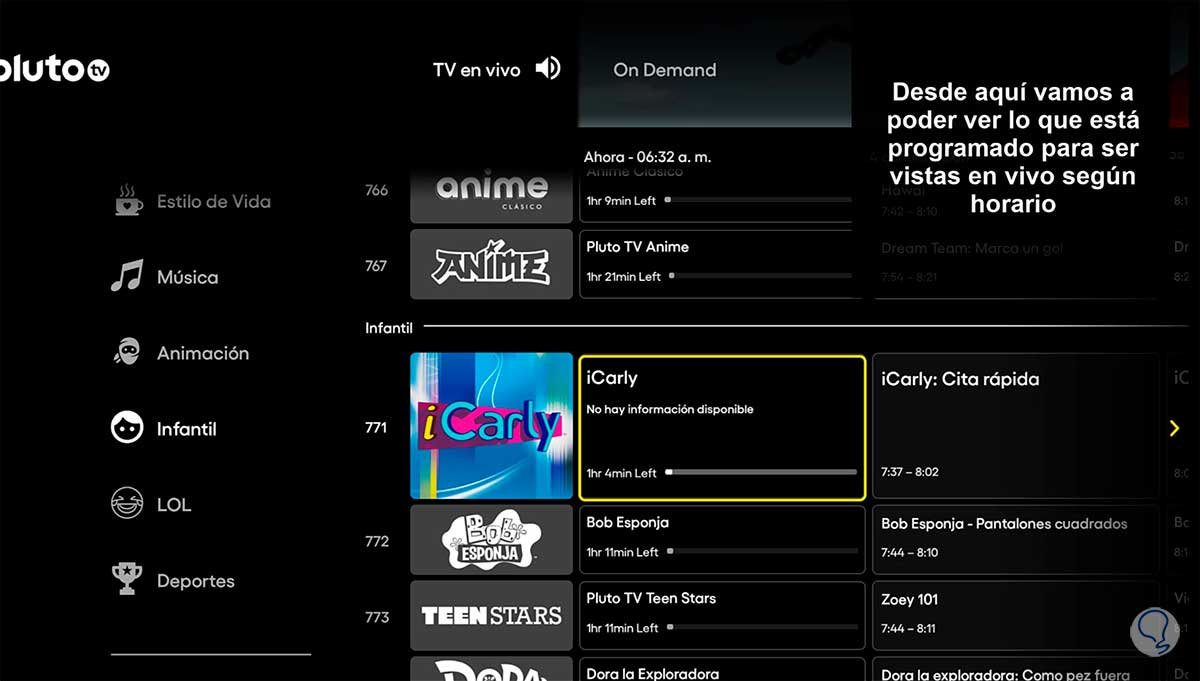Switch to the On Demand tab
This screenshot has width=1200, height=681.
point(665,70)
